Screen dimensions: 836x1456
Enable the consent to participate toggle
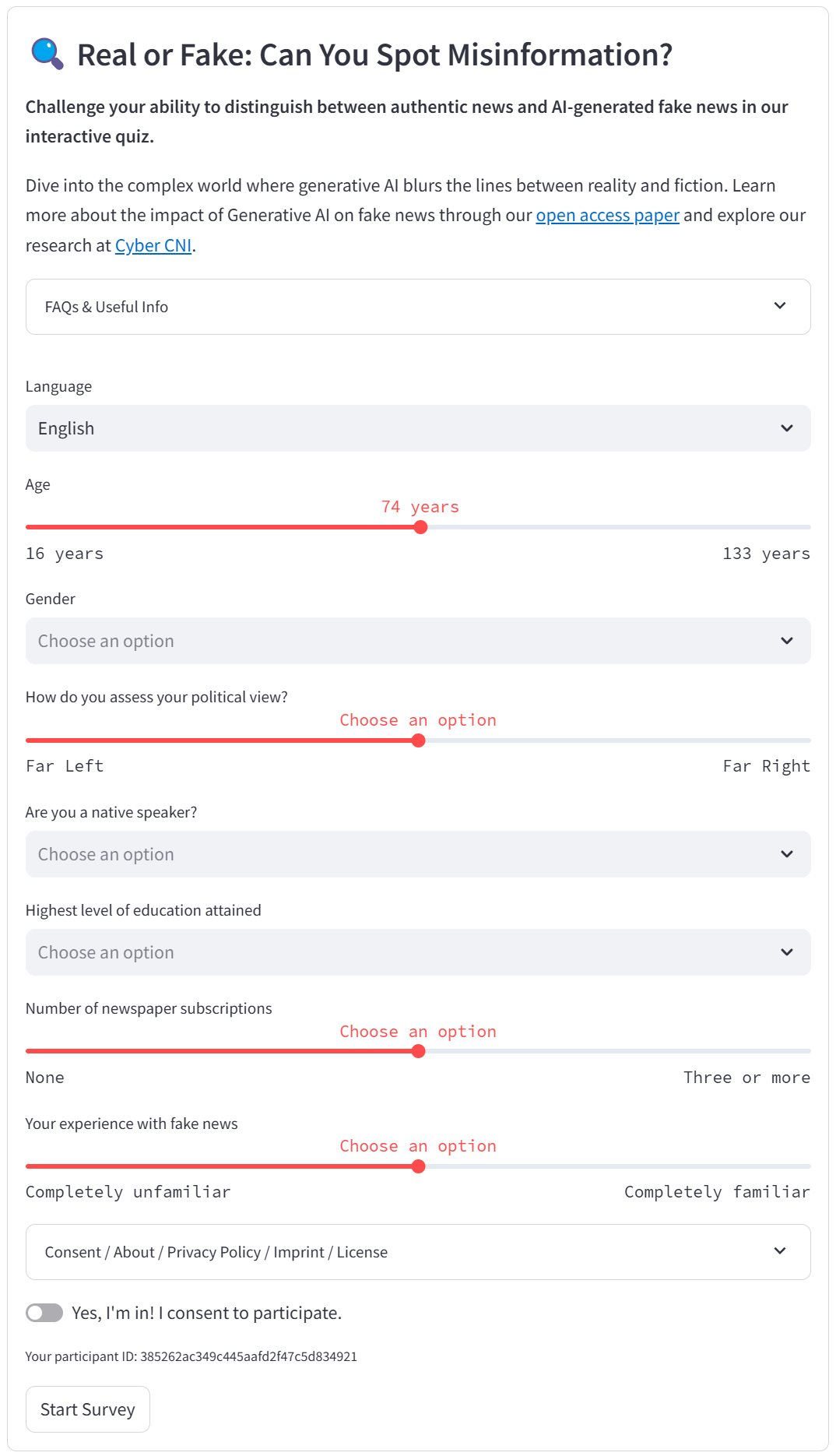point(44,1313)
